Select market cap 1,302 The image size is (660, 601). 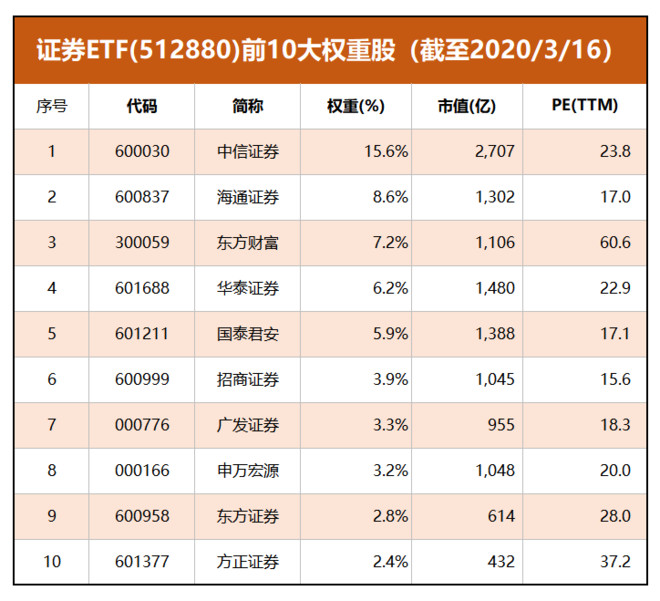click(x=495, y=197)
